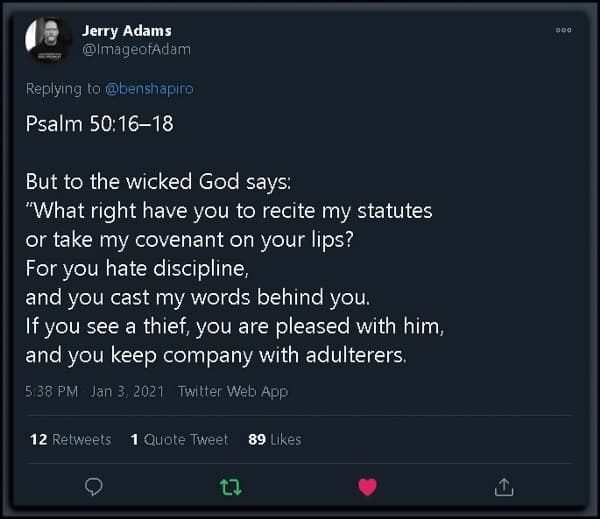The height and width of the screenshot is (519, 600).
Task: Click the 'For you hate discipline' line
Action: [137, 268]
